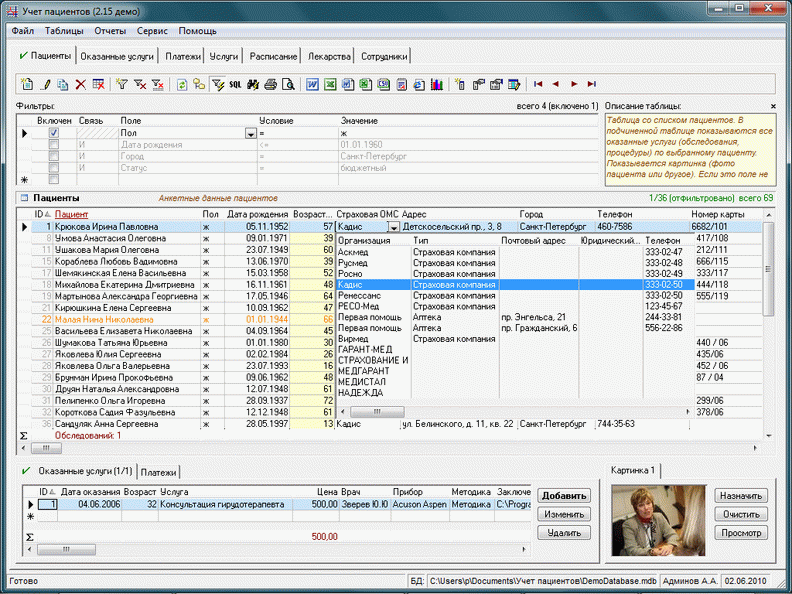
Task: Click the SQL query toolbar icon
Action: (234, 85)
